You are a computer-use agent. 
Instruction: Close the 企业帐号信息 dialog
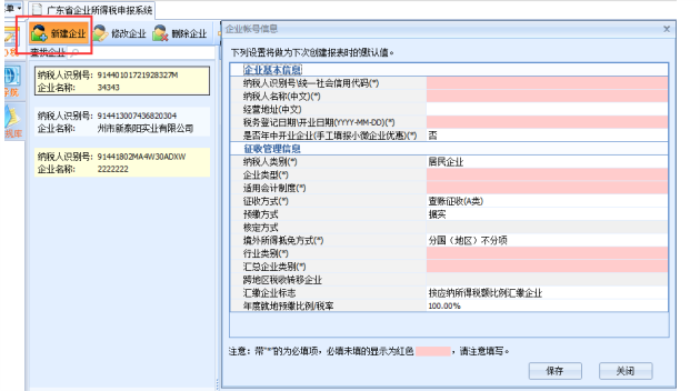coord(667,29)
